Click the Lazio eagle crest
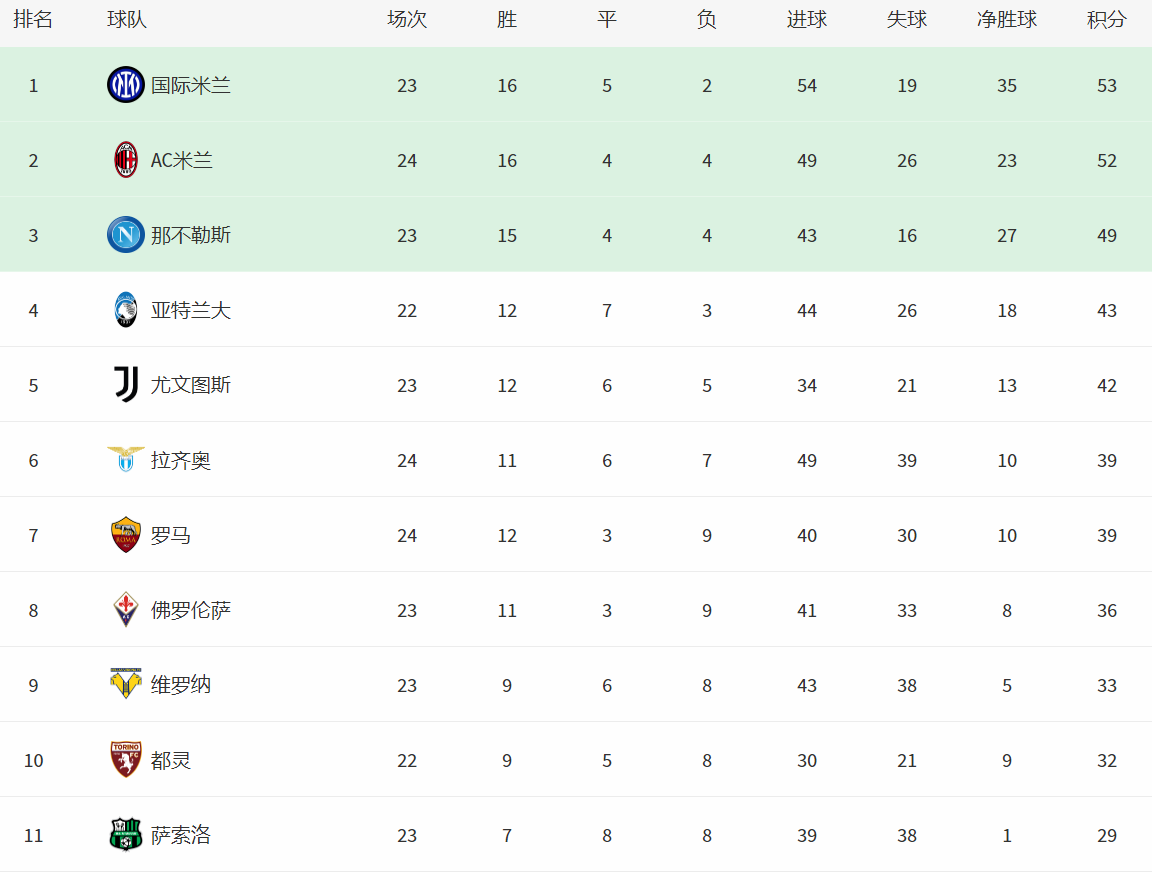The width and height of the screenshot is (1152, 872). click(x=126, y=460)
